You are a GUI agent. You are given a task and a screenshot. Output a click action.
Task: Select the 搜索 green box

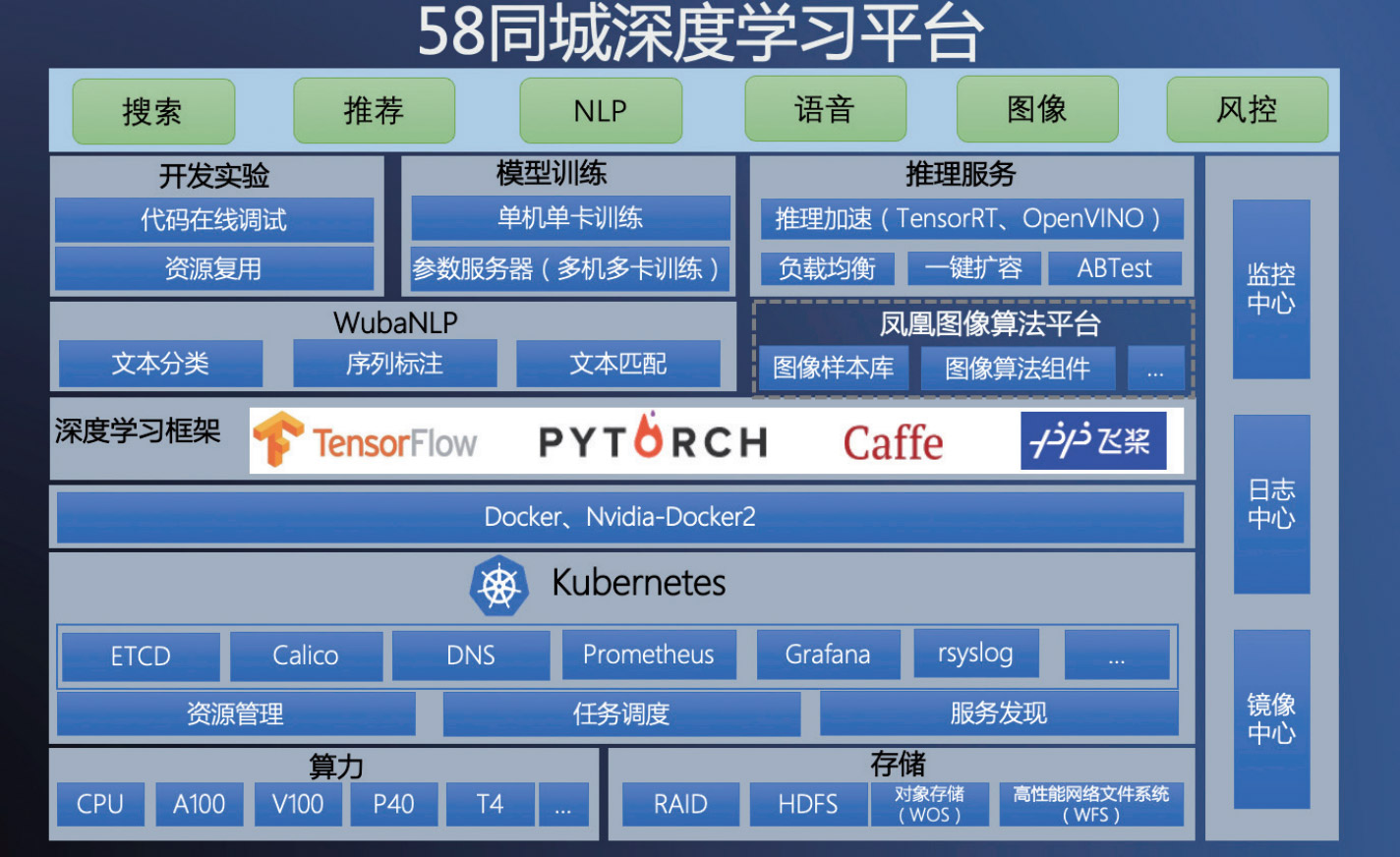click(x=153, y=111)
